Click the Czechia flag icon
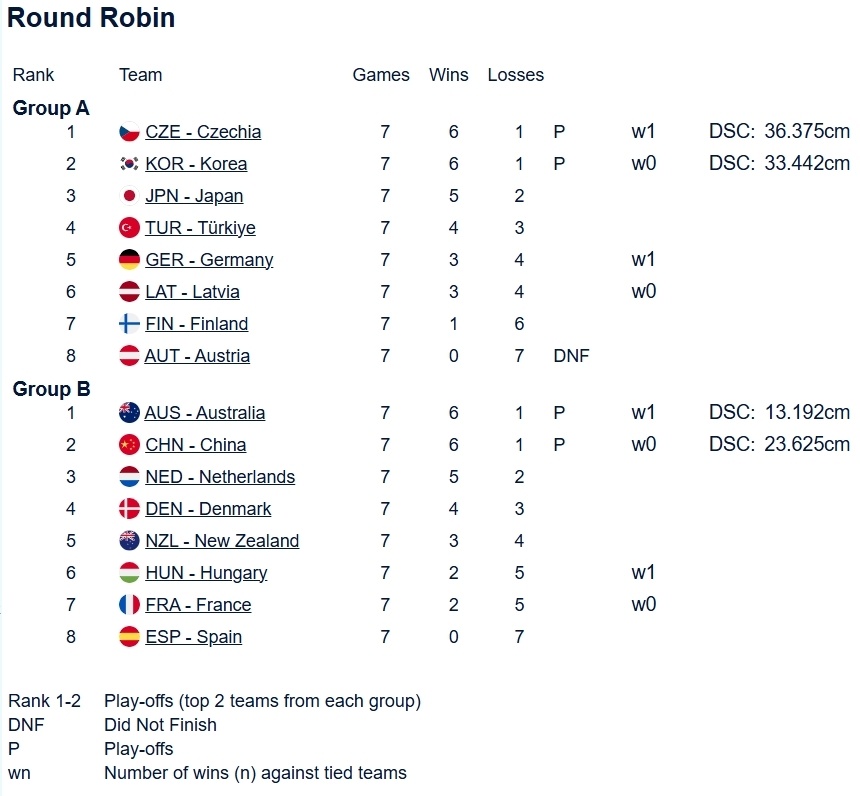The width and height of the screenshot is (860, 796). (129, 132)
